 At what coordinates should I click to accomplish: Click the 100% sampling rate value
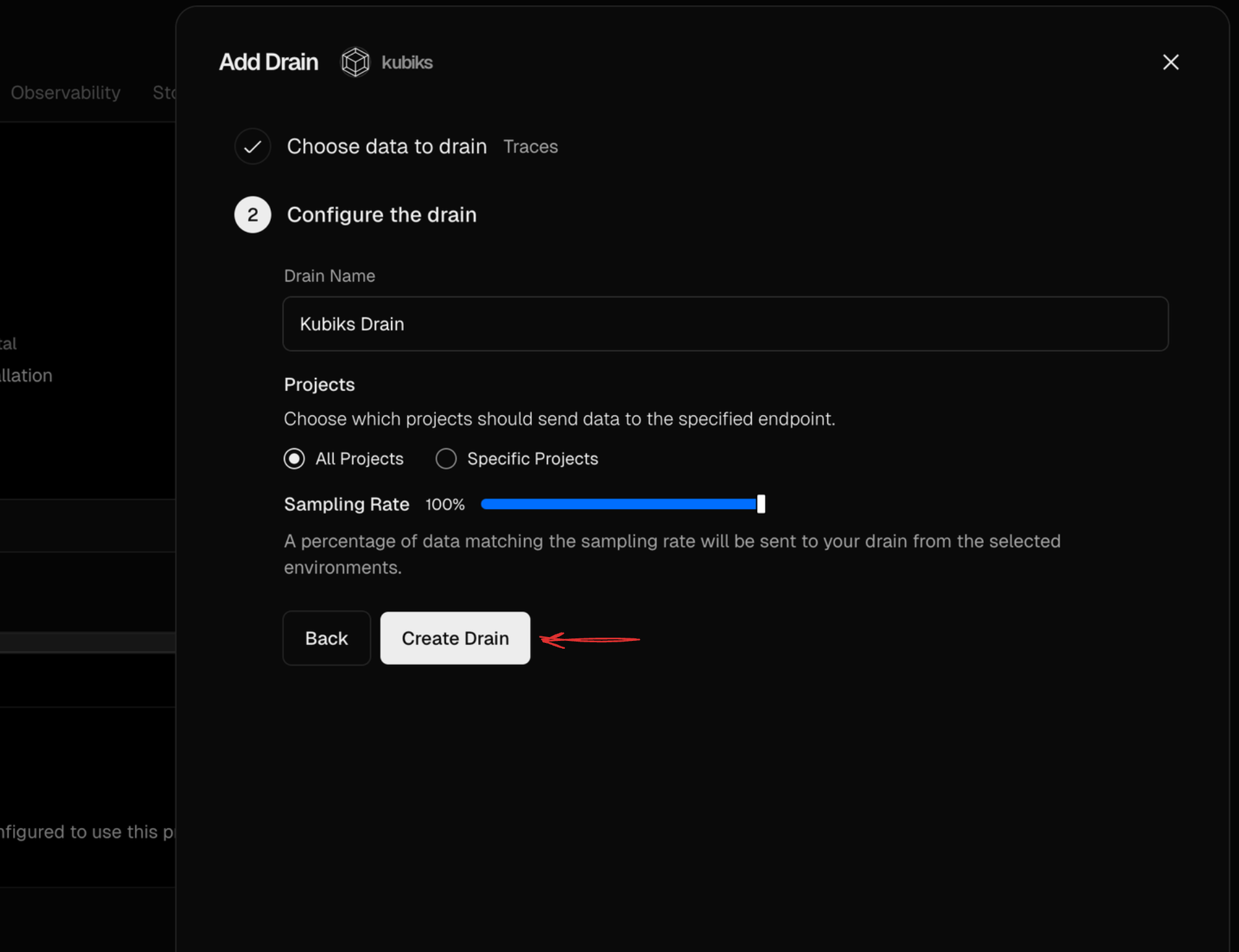click(444, 504)
